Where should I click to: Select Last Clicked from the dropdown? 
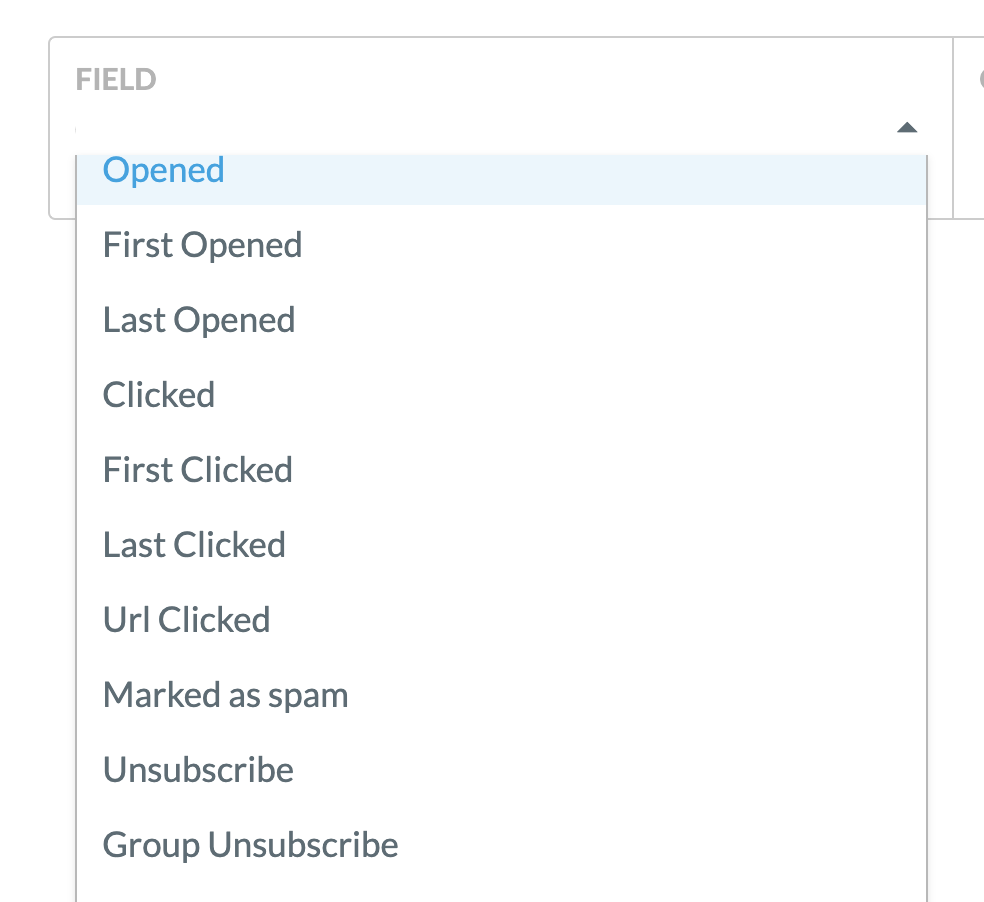coord(501,545)
